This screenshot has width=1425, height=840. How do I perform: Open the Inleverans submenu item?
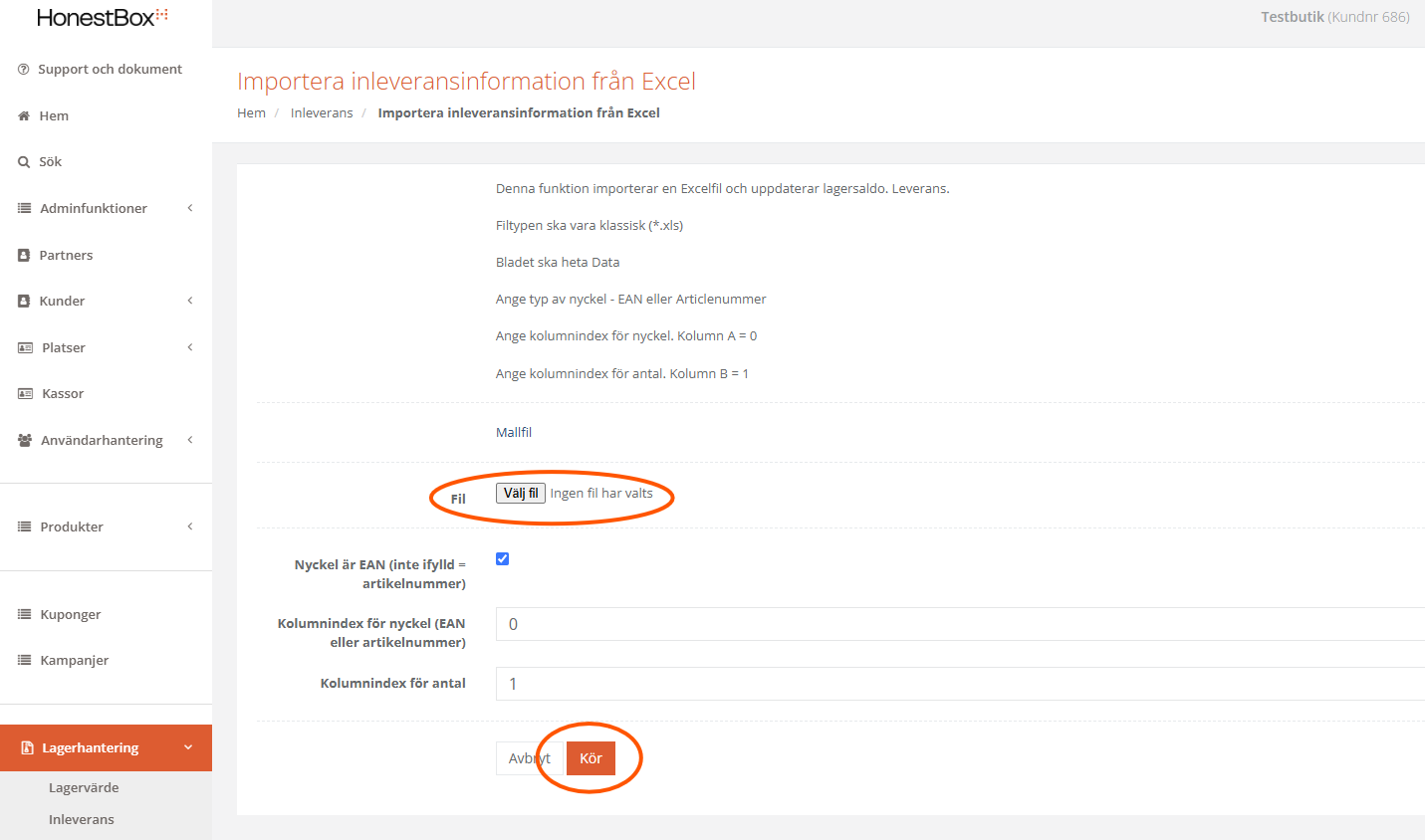(x=82, y=820)
